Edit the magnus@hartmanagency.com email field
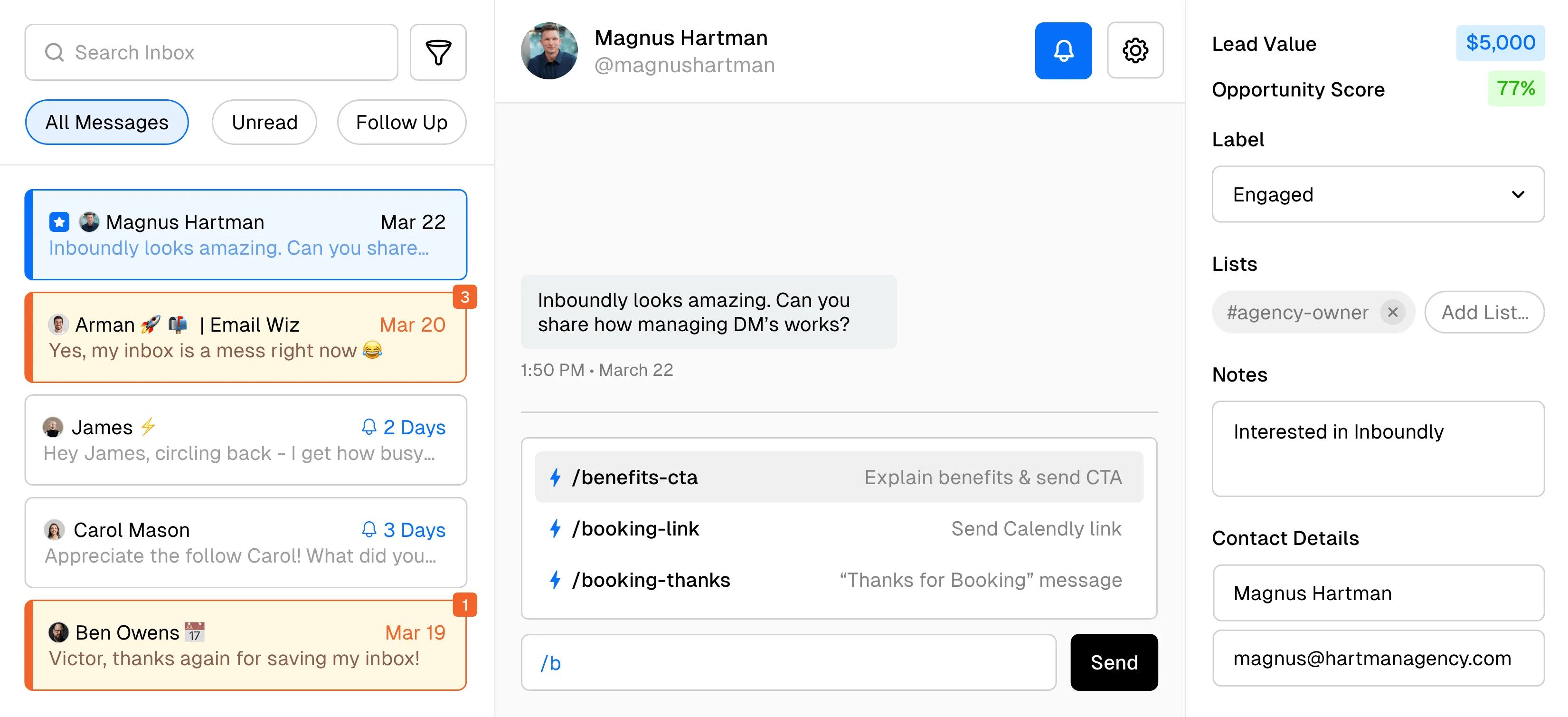This screenshot has width=1568, height=717. click(1378, 658)
